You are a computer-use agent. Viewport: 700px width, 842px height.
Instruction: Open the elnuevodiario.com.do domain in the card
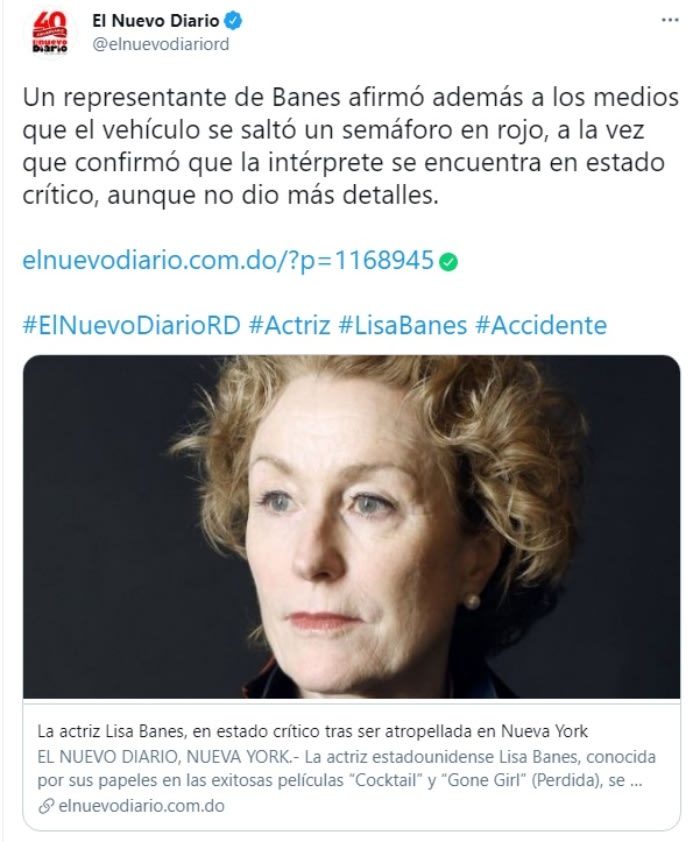click(141, 806)
